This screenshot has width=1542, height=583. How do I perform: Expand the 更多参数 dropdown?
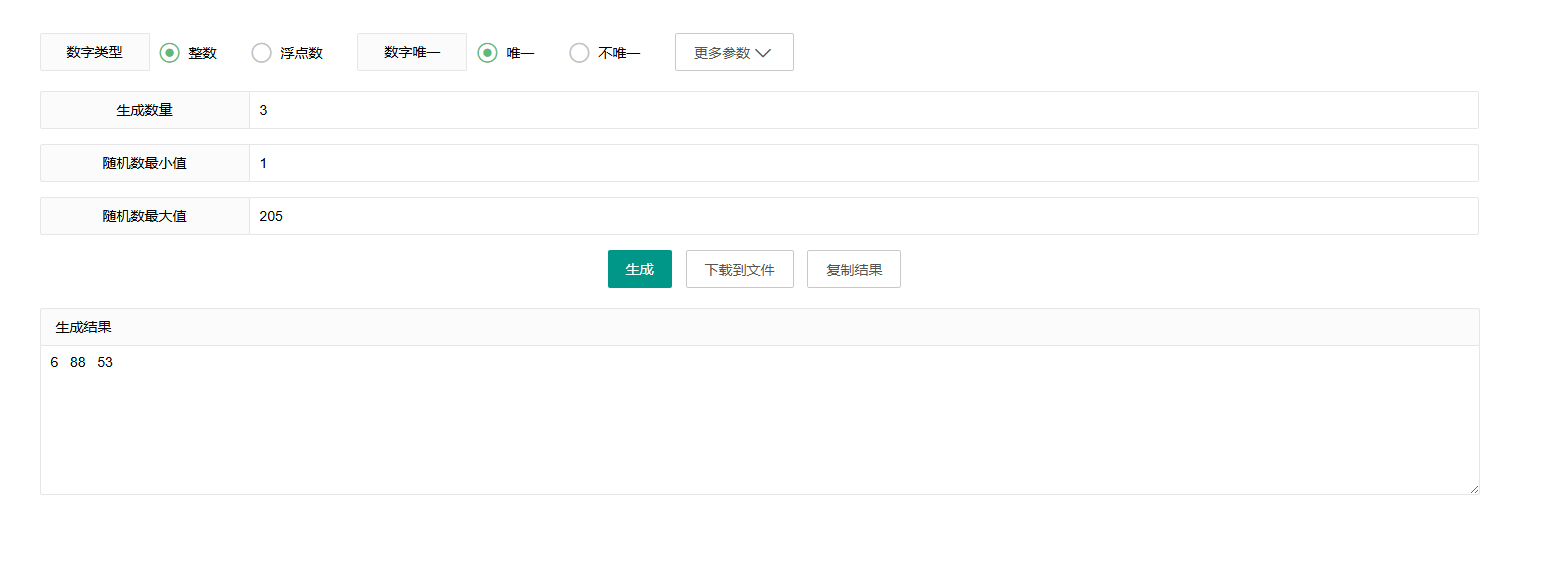point(734,53)
